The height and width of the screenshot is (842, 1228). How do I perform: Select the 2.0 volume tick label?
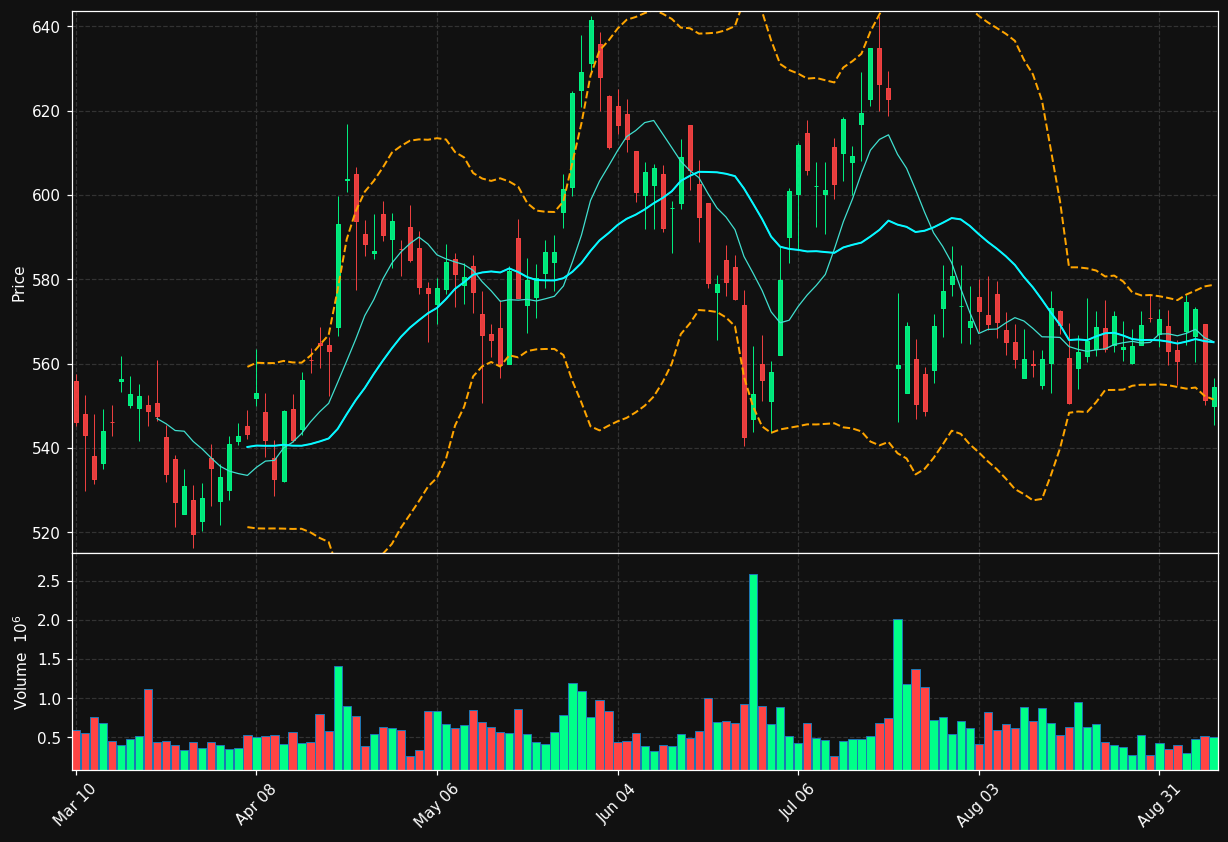pyautogui.click(x=51, y=620)
